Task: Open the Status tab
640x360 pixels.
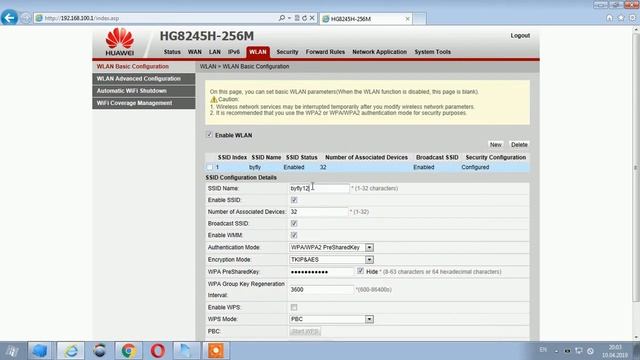Action: [x=172, y=52]
